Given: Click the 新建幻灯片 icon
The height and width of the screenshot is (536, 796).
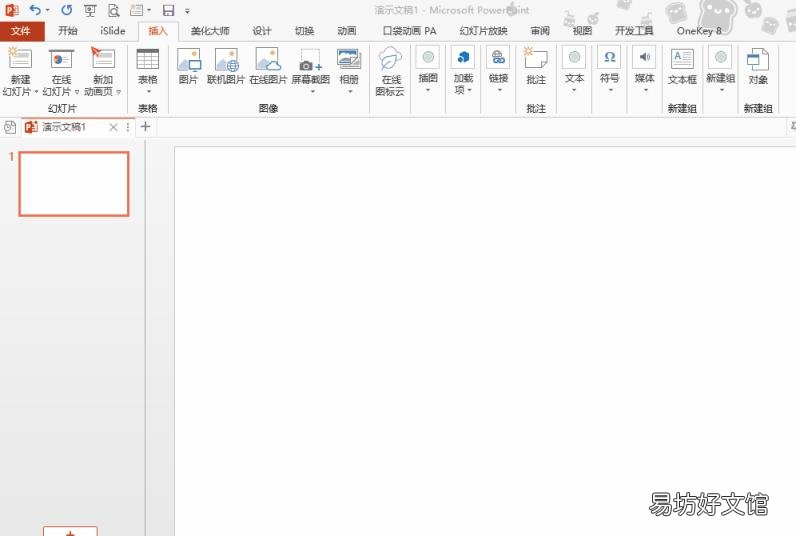Looking at the screenshot, I should (20, 59).
